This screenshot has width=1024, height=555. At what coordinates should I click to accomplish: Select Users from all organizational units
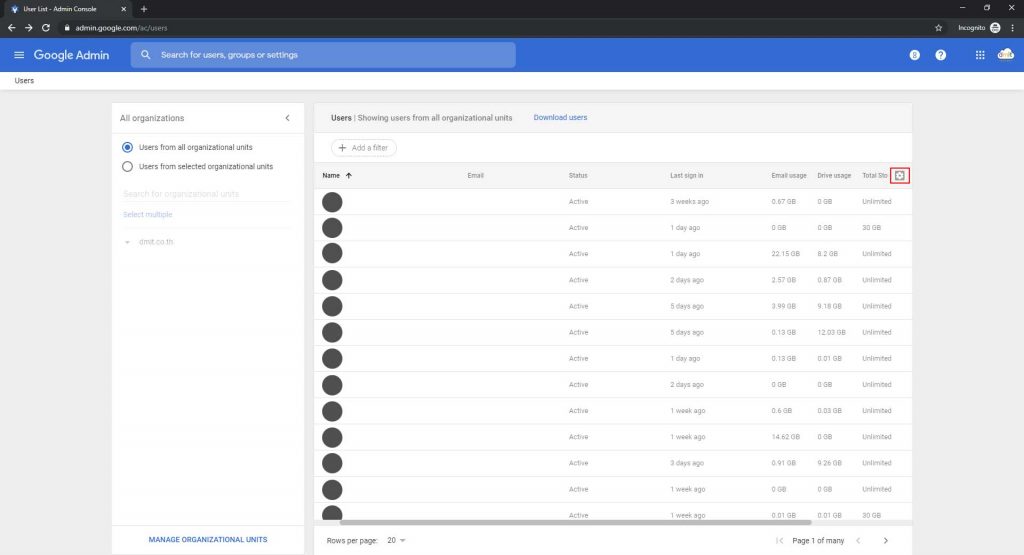point(127,148)
